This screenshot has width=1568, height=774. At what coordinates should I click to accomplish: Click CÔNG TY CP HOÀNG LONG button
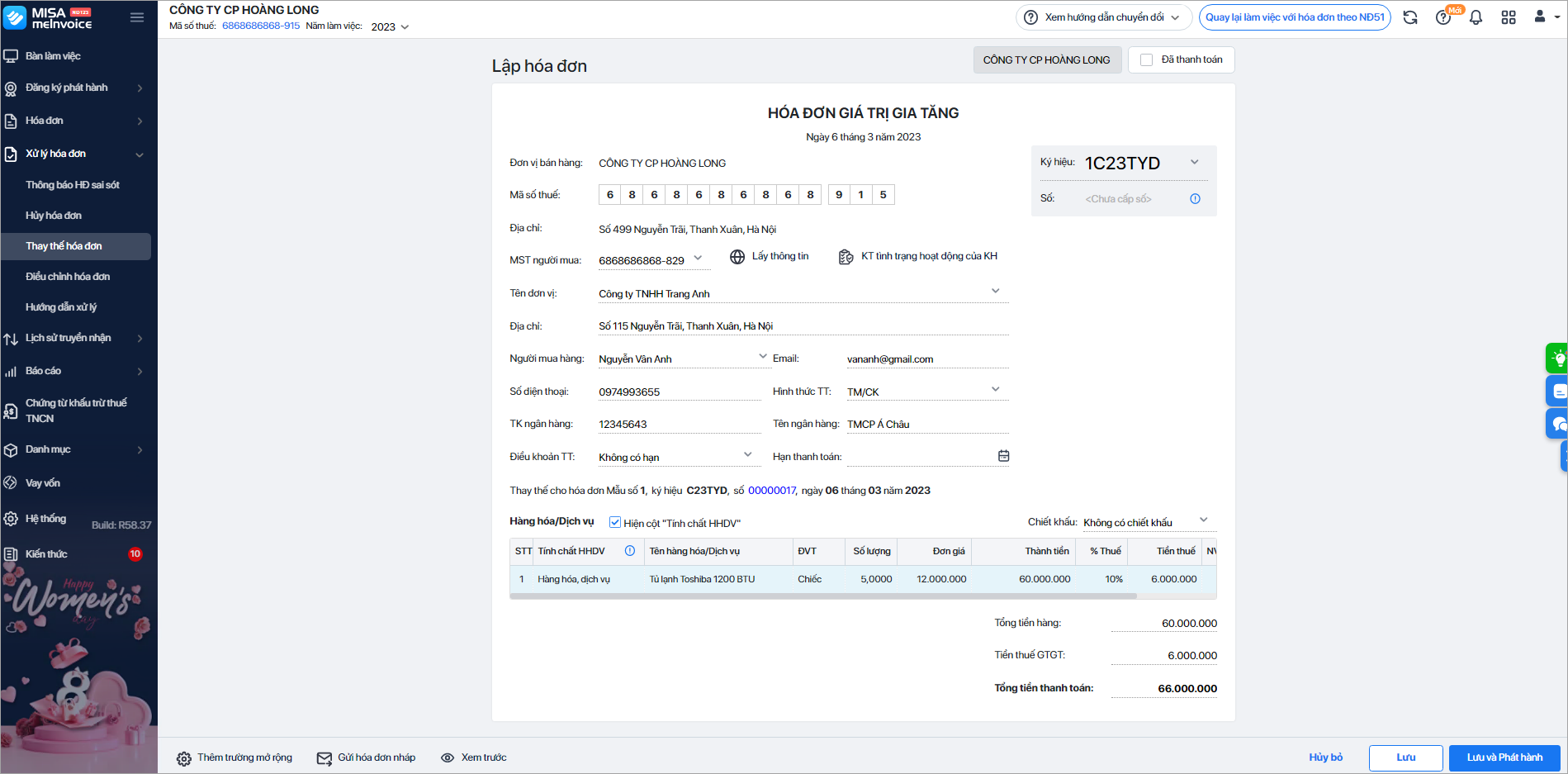1047,60
